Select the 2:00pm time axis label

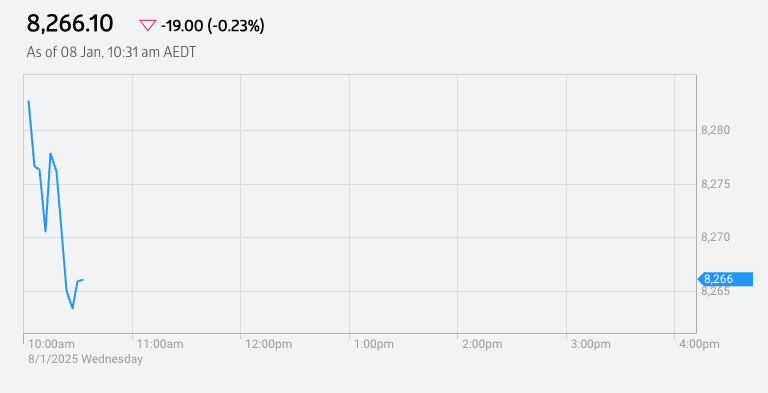pos(482,344)
